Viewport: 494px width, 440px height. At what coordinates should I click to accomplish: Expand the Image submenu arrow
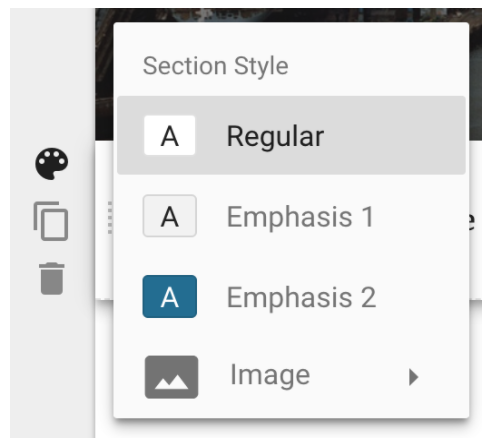pyautogui.click(x=413, y=377)
